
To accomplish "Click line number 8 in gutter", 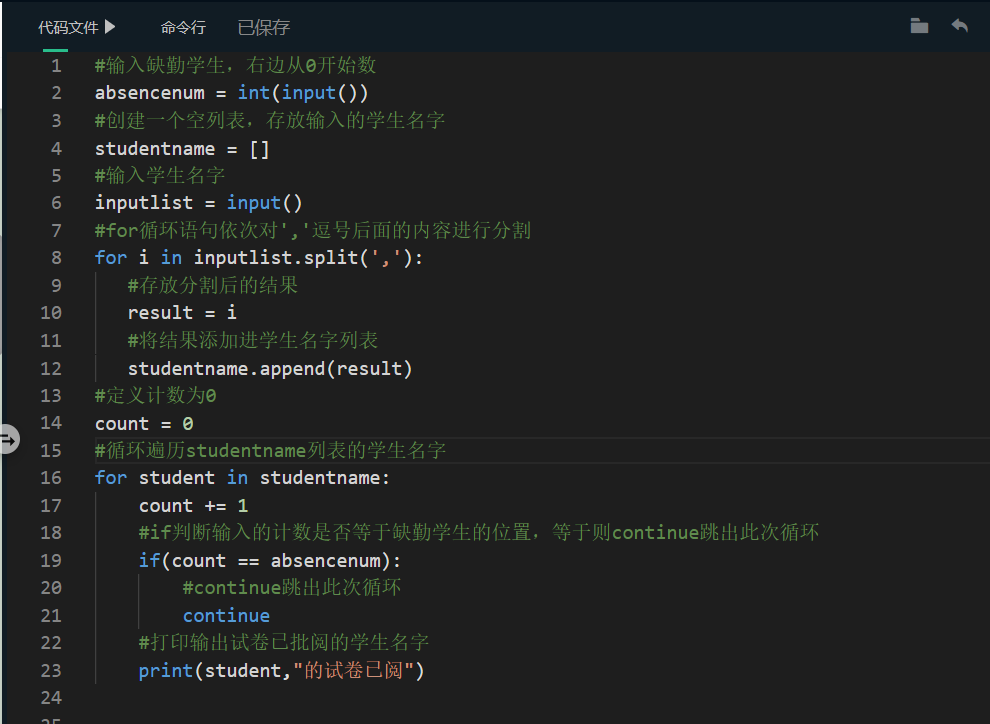I will coord(56,258).
